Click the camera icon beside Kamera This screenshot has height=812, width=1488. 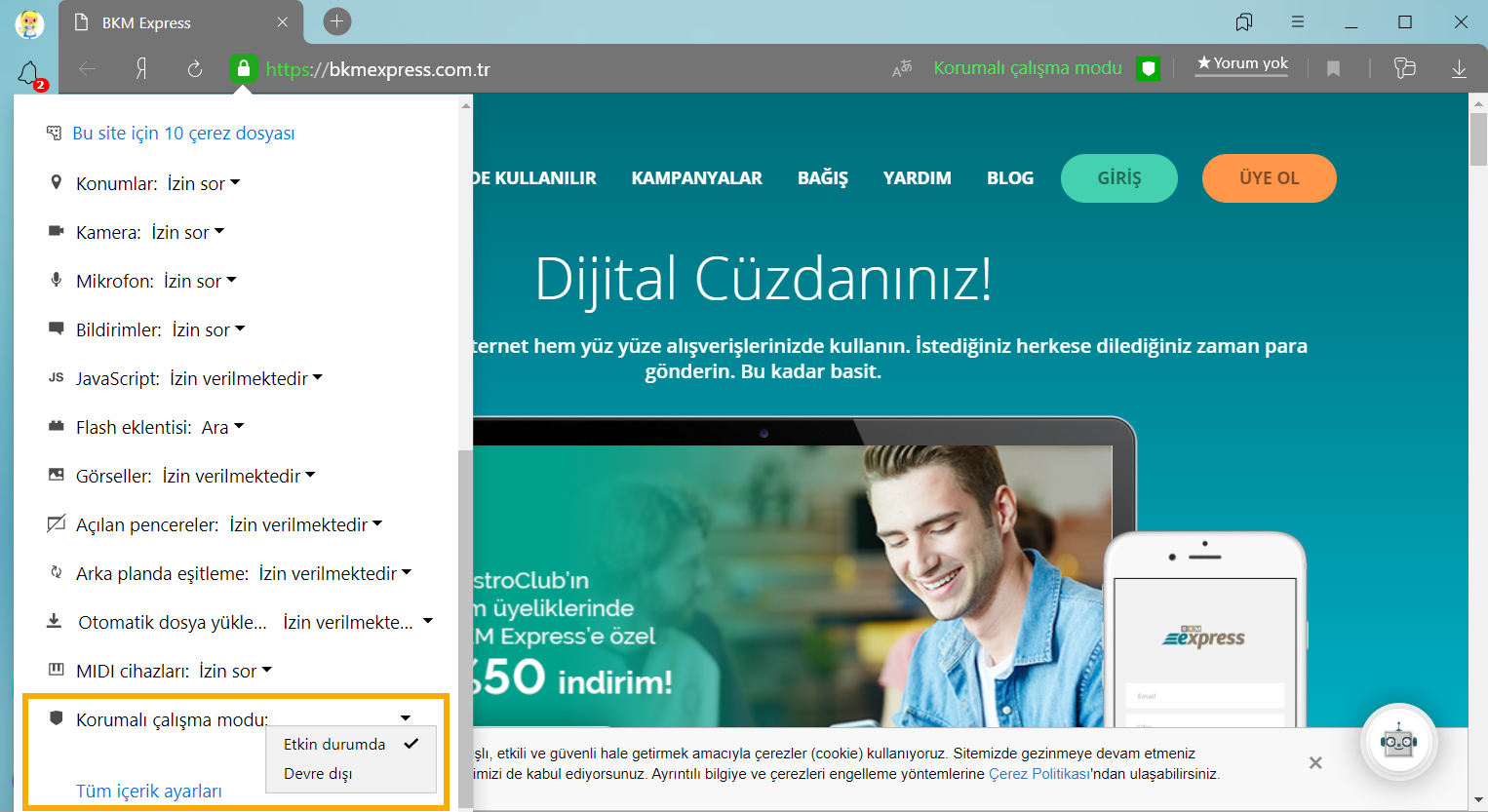57,231
